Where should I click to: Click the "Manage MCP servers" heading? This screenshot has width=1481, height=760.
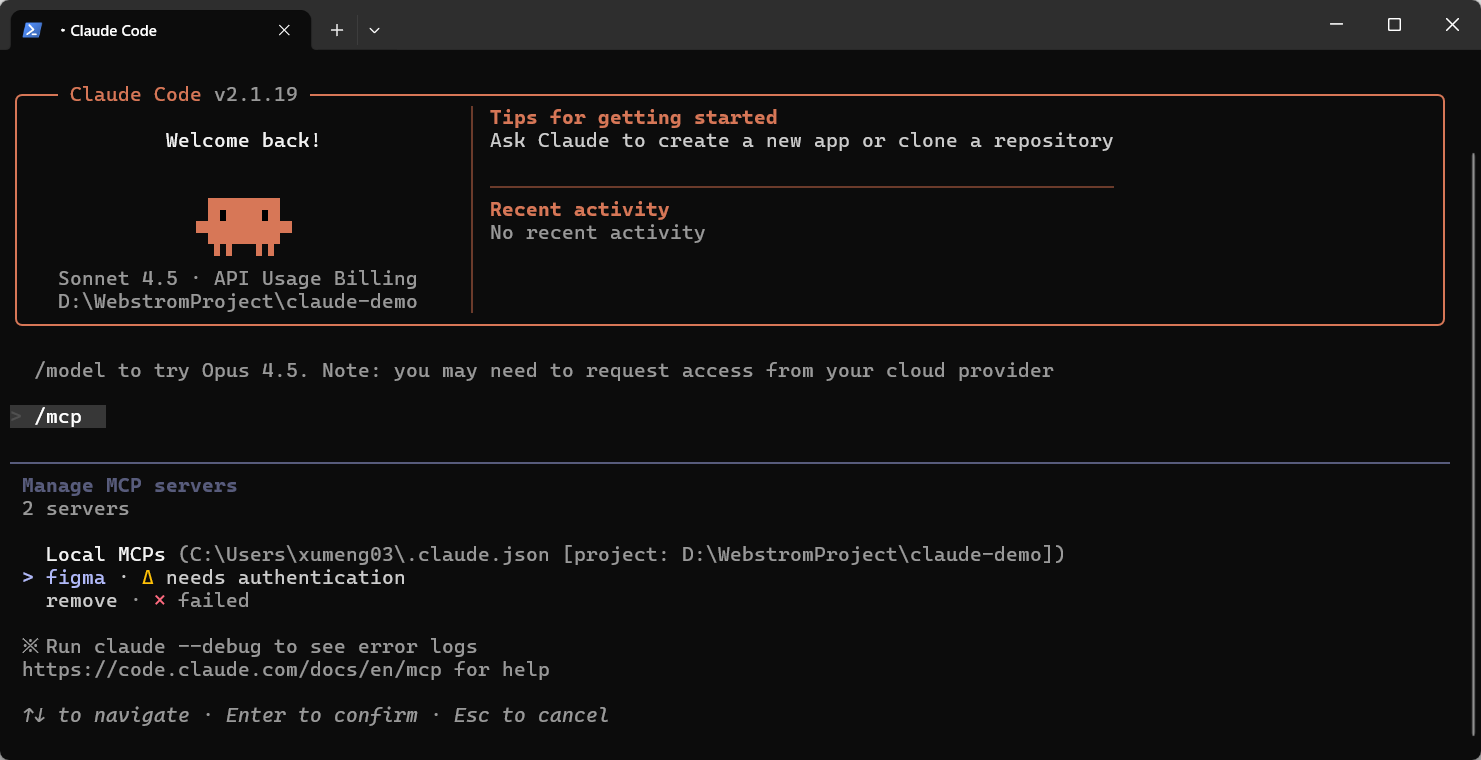point(130,485)
